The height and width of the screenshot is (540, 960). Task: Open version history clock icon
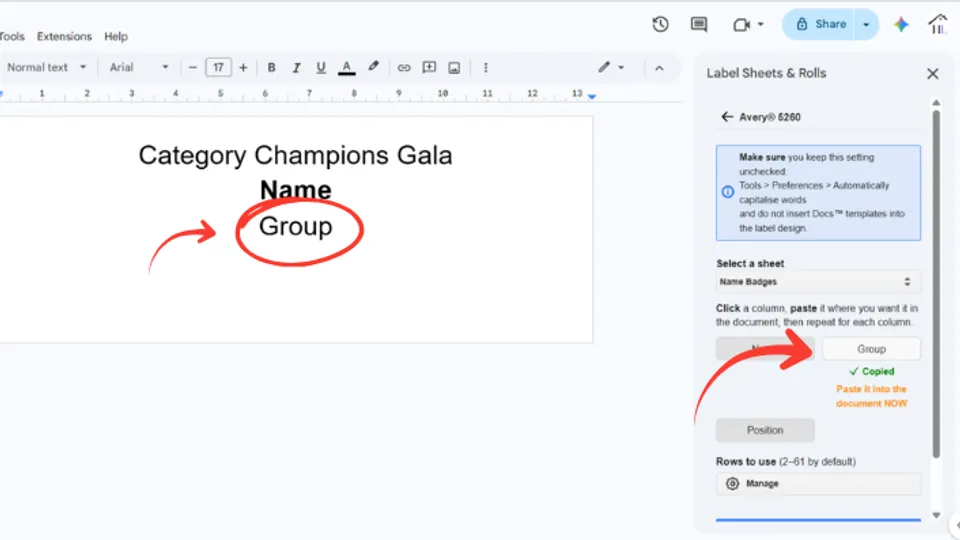[660, 24]
